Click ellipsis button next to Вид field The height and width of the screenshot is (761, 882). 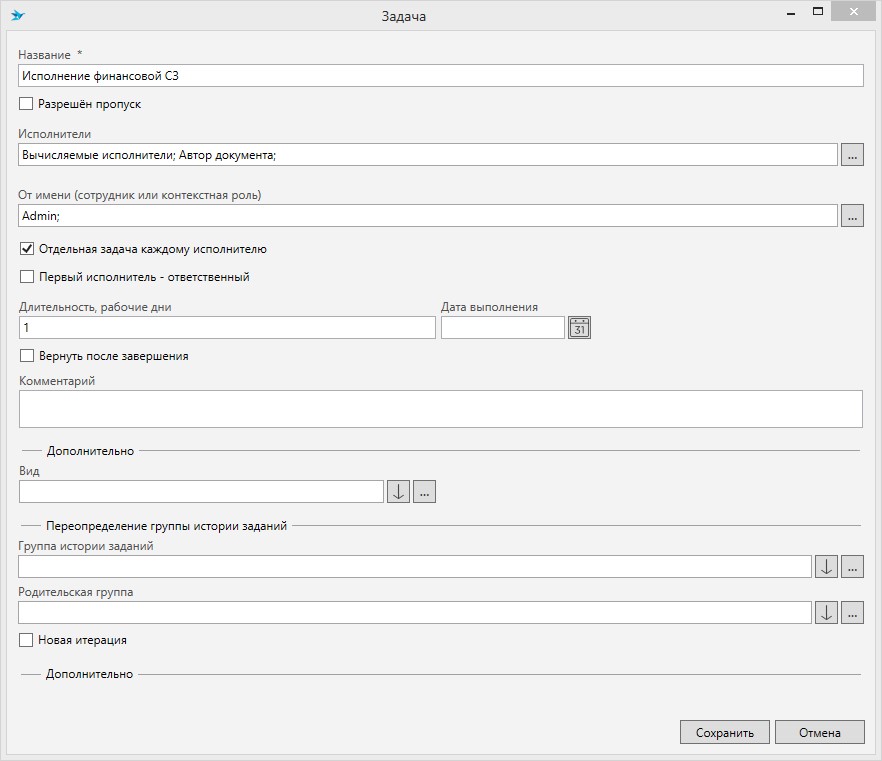click(x=424, y=491)
